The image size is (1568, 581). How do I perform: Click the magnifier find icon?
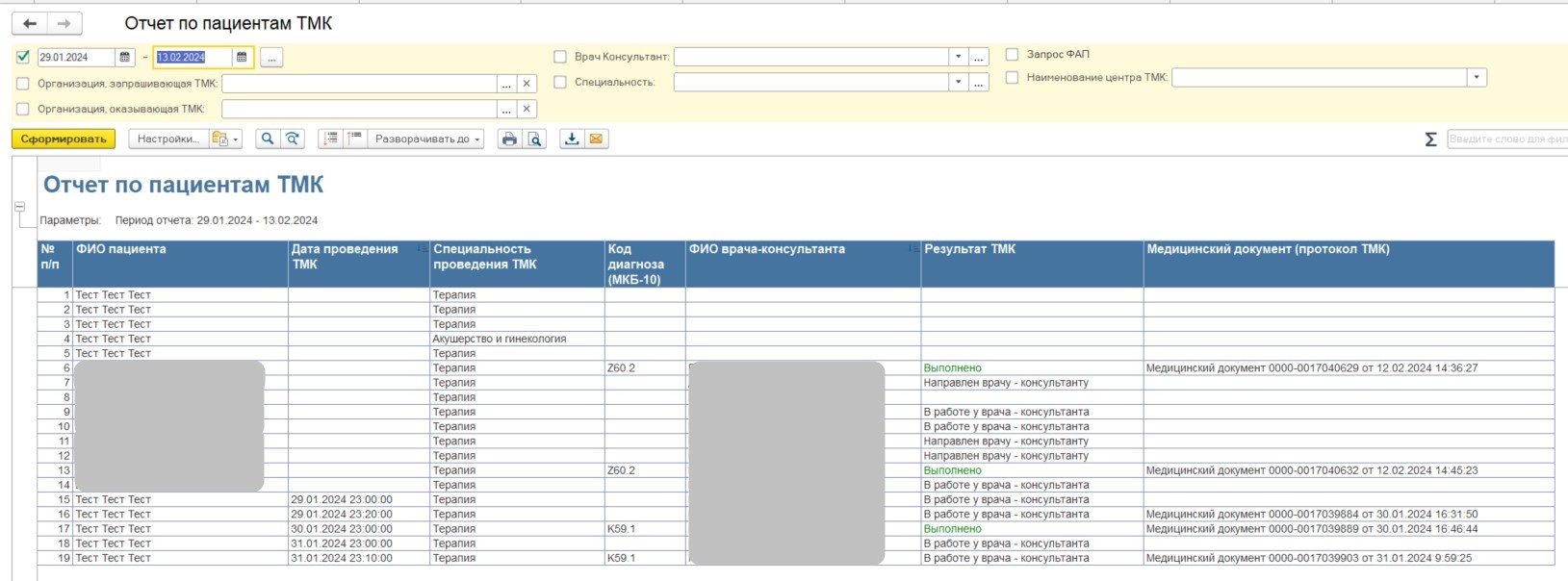click(x=268, y=139)
